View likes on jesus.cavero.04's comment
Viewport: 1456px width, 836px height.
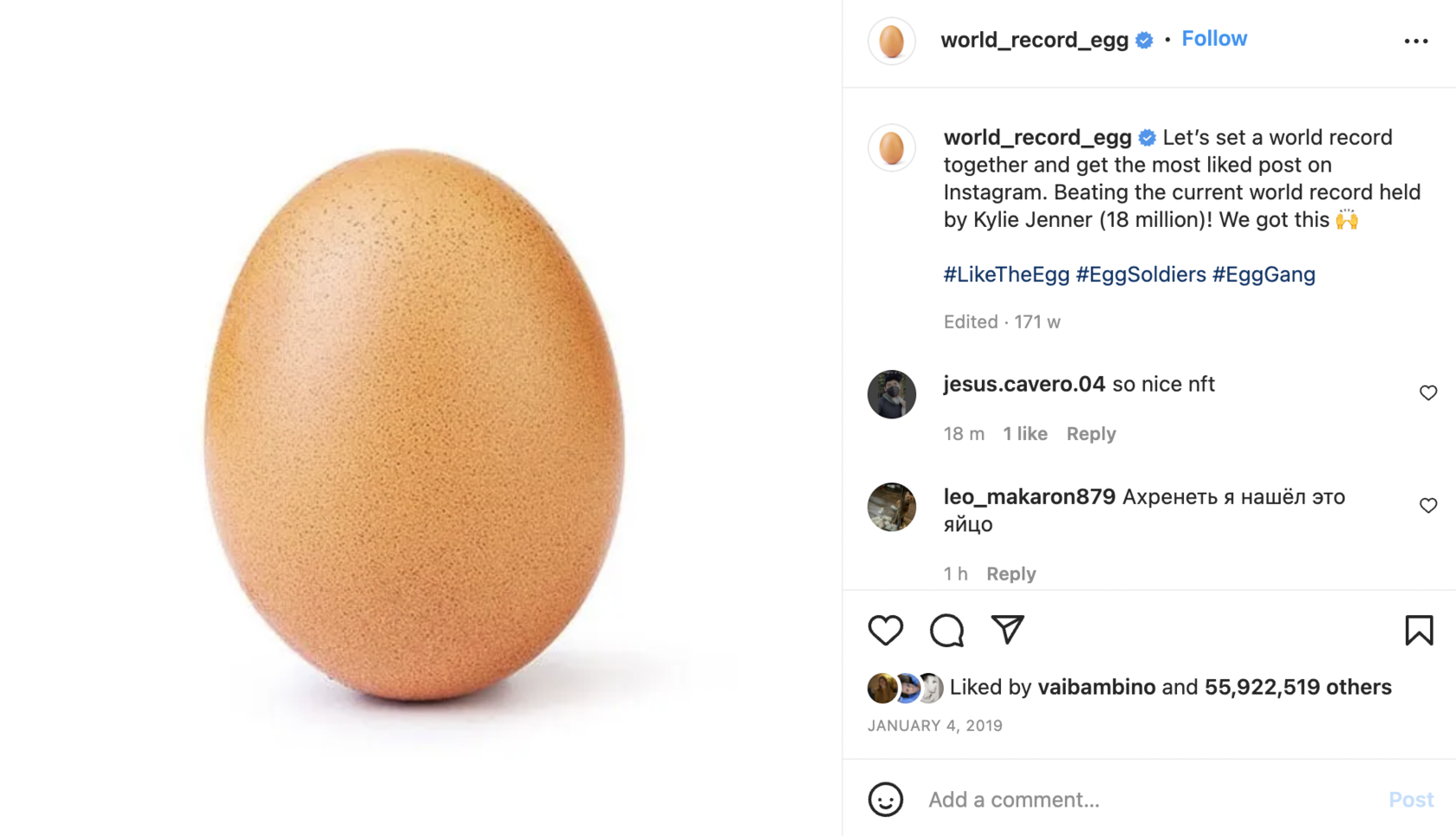pos(1025,433)
